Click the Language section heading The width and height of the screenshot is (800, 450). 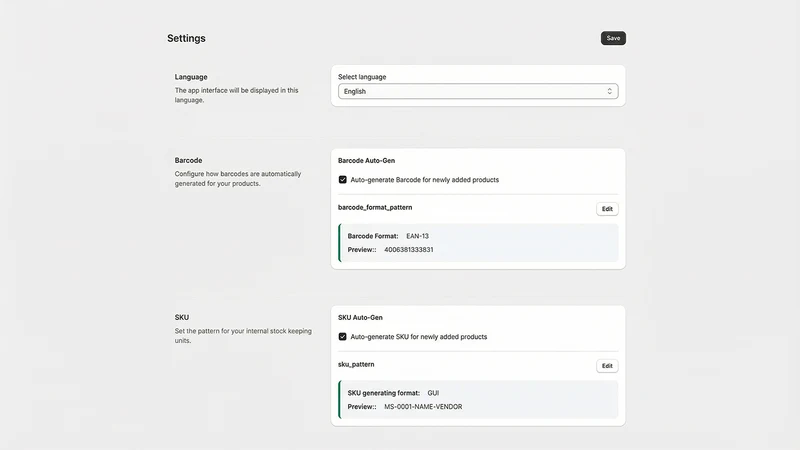[191, 77]
